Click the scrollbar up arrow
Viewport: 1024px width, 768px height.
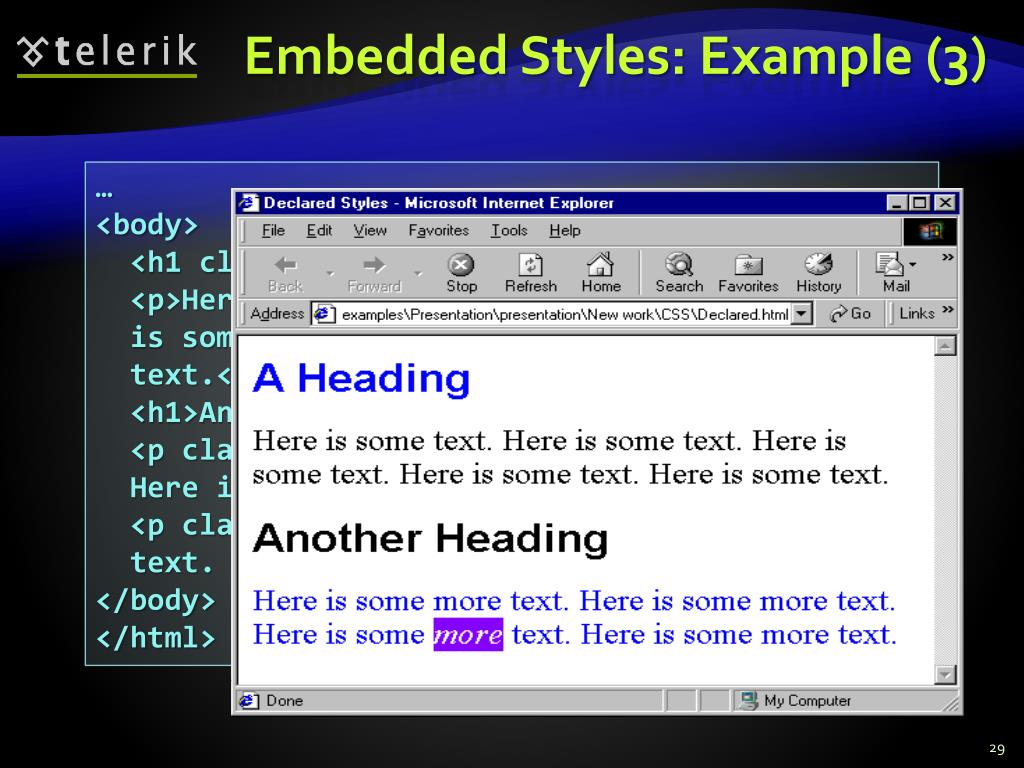[x=945, y=346]
